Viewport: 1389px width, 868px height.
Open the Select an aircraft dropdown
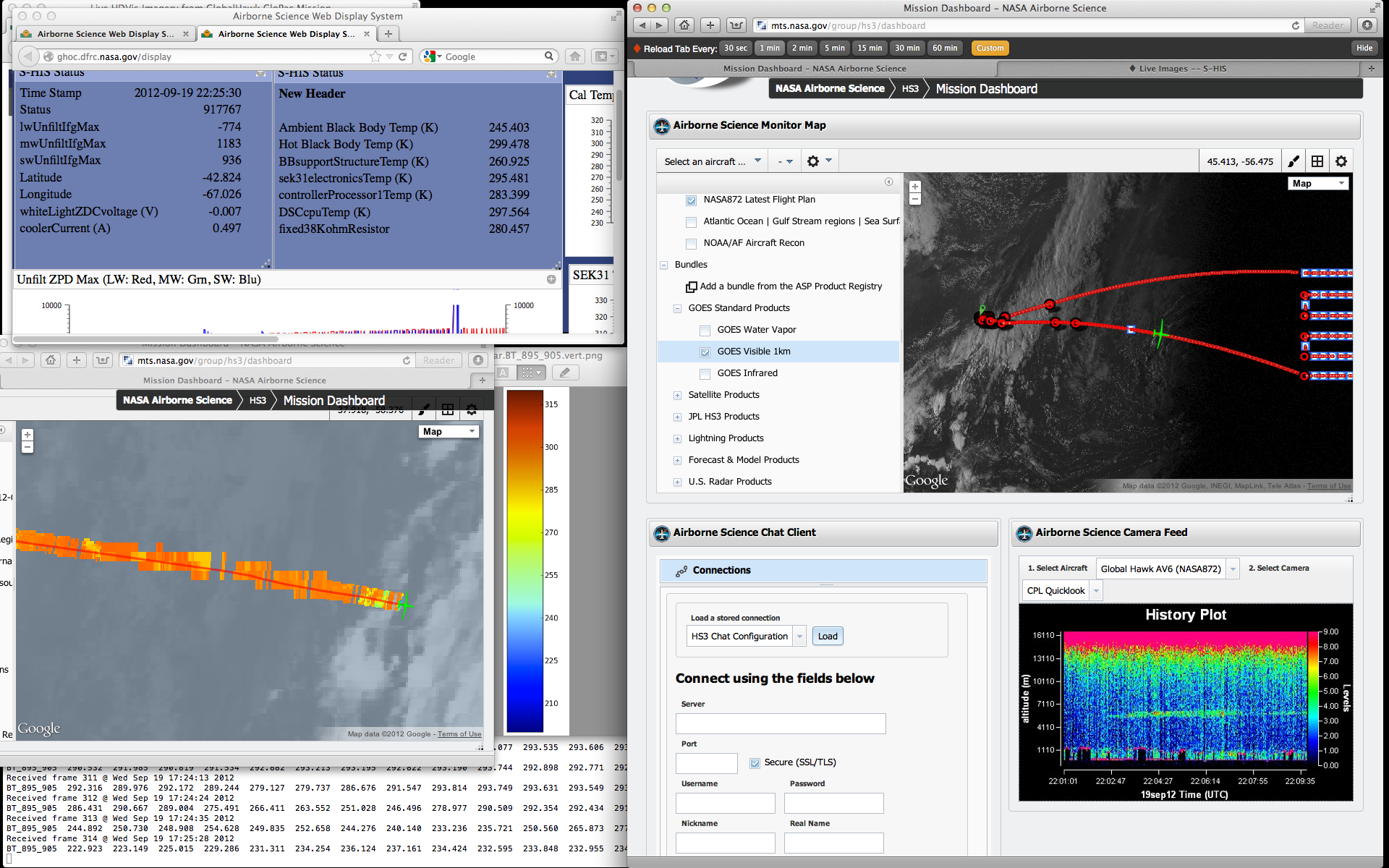click(713, 161)
